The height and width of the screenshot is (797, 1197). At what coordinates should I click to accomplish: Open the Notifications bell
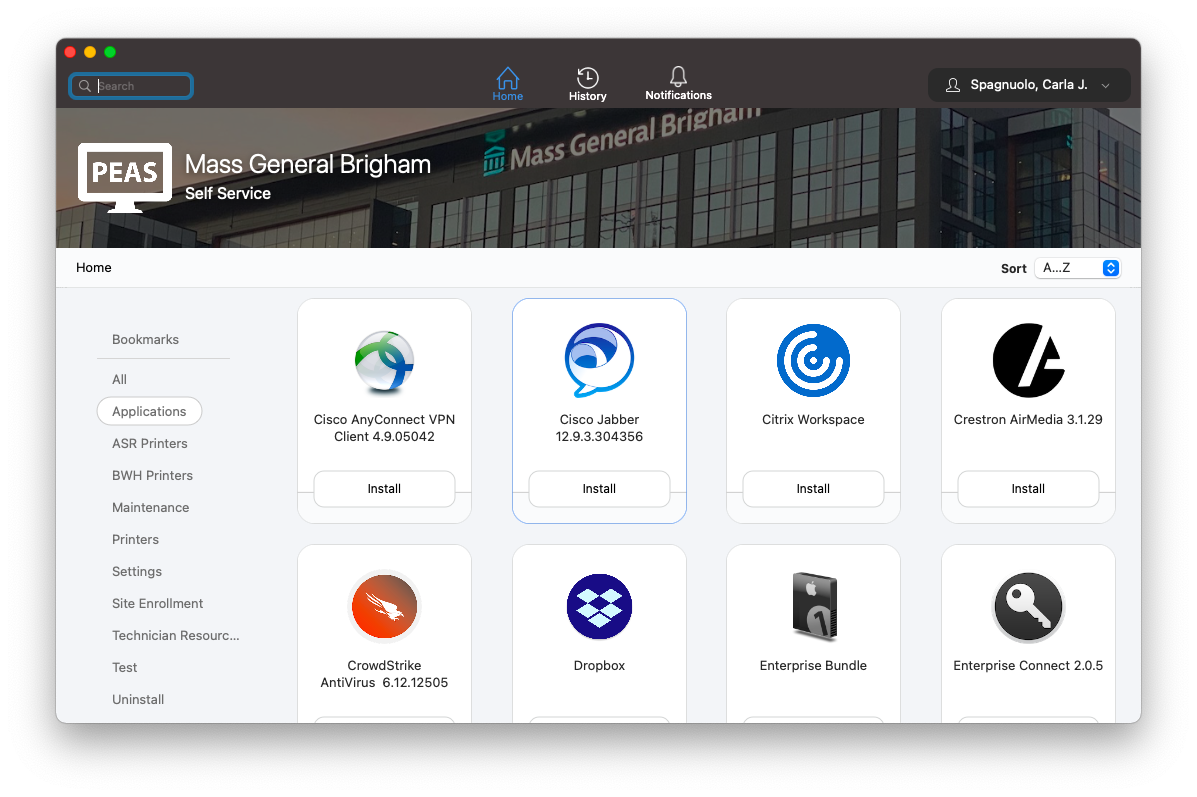pos(678,84)
